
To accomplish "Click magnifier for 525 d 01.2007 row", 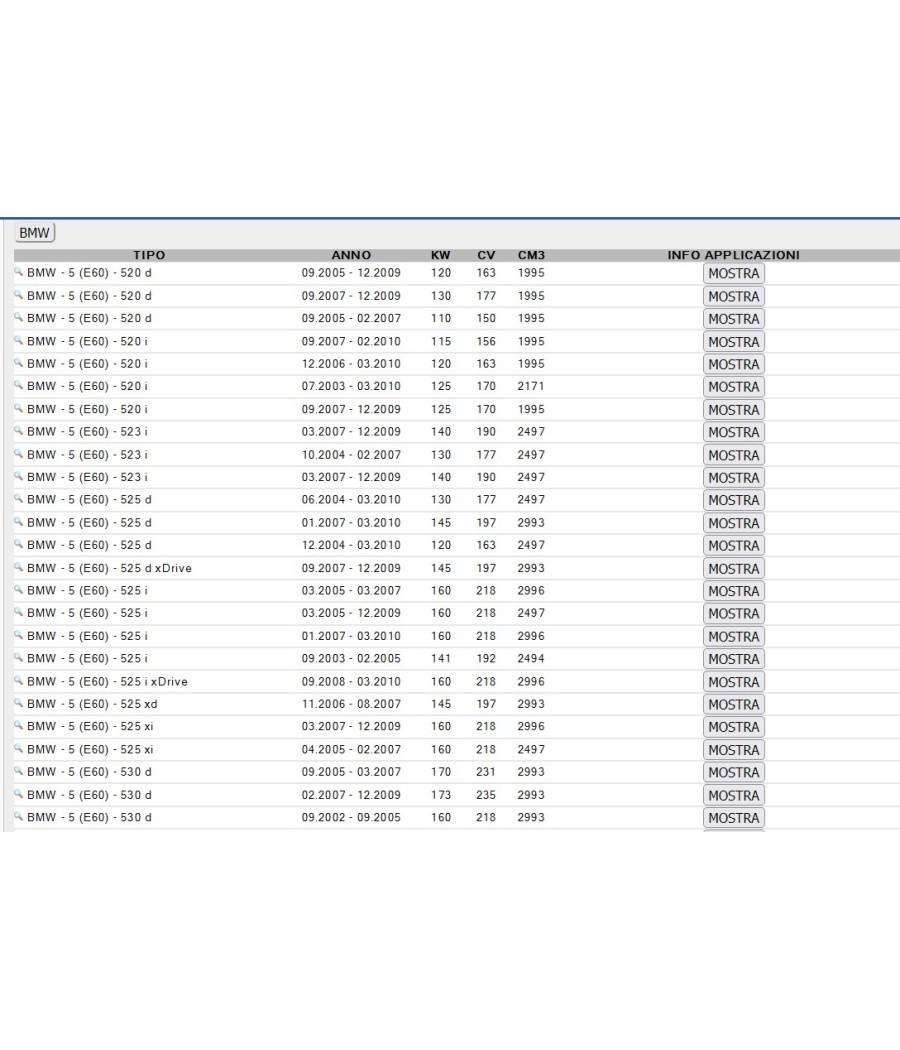I will [19, 522].
